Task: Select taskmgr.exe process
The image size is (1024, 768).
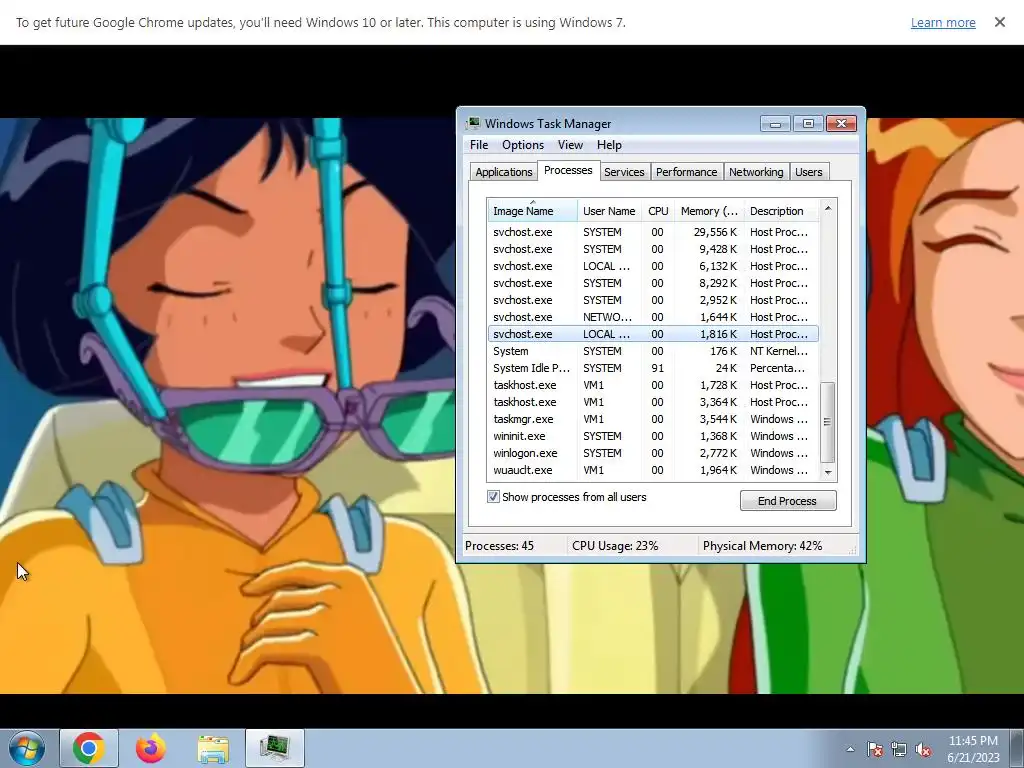Action: click(x=653, y=419)
